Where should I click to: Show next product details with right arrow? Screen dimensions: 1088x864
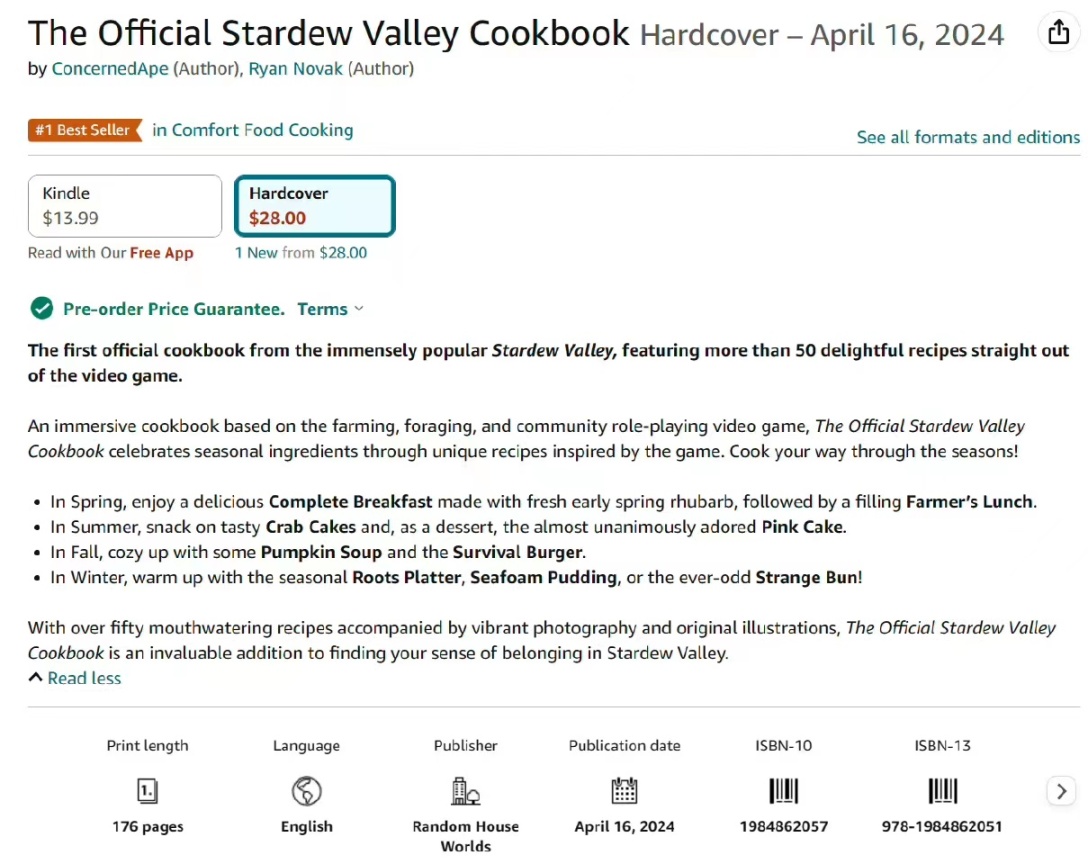1061,791
